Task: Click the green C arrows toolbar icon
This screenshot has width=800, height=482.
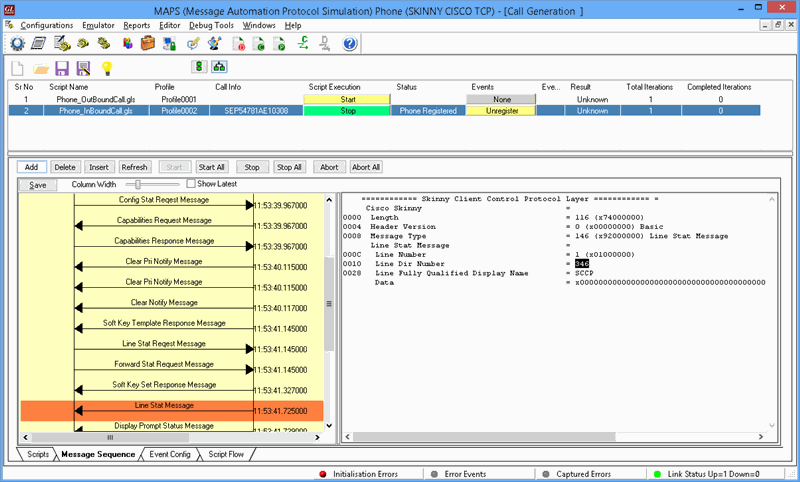Action: tap(304, 43)
